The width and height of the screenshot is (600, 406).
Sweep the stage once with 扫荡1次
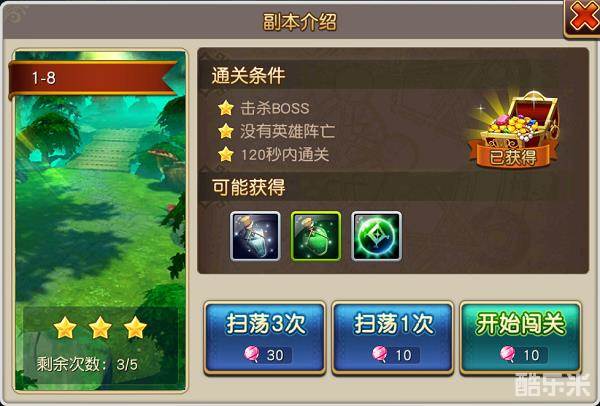(x=393, y=338)
